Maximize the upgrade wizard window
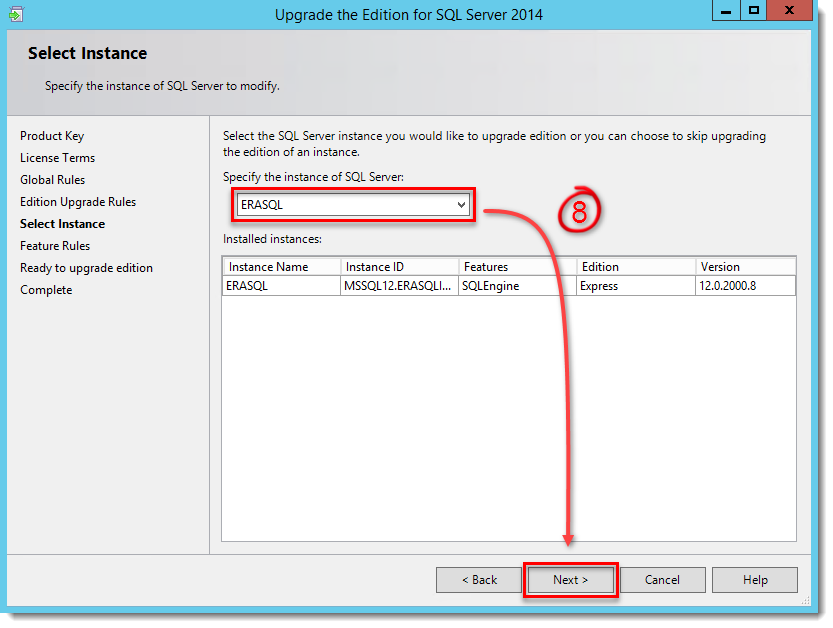Screen dimensions: 833x628 click(754, 10)
